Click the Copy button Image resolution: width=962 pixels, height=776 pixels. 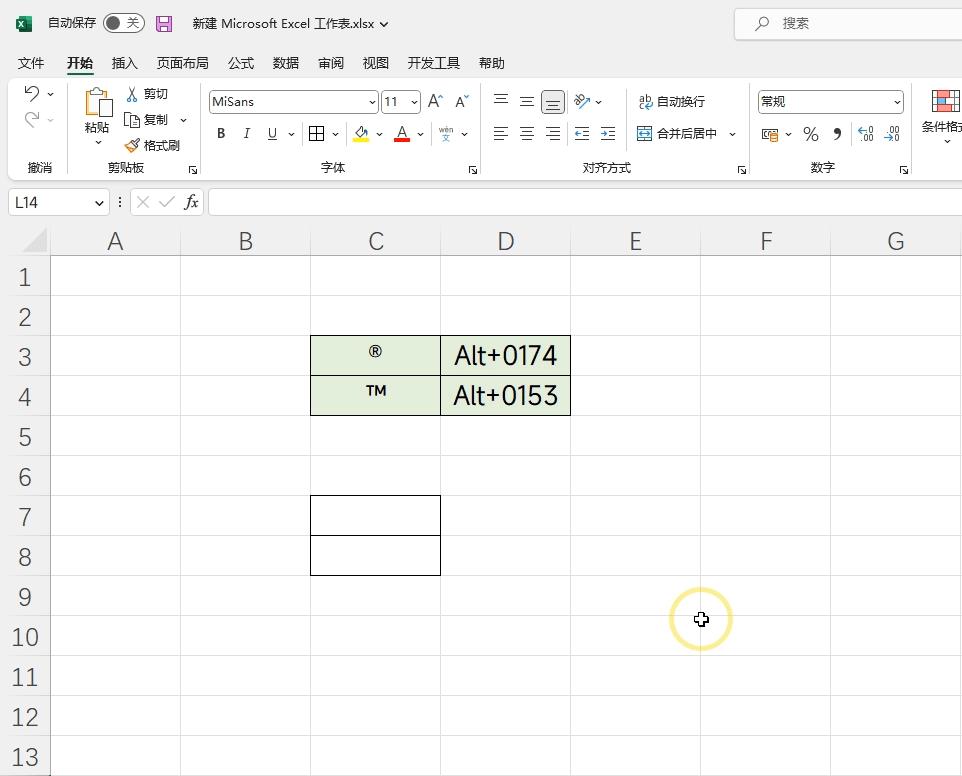[x=147, y=120]
